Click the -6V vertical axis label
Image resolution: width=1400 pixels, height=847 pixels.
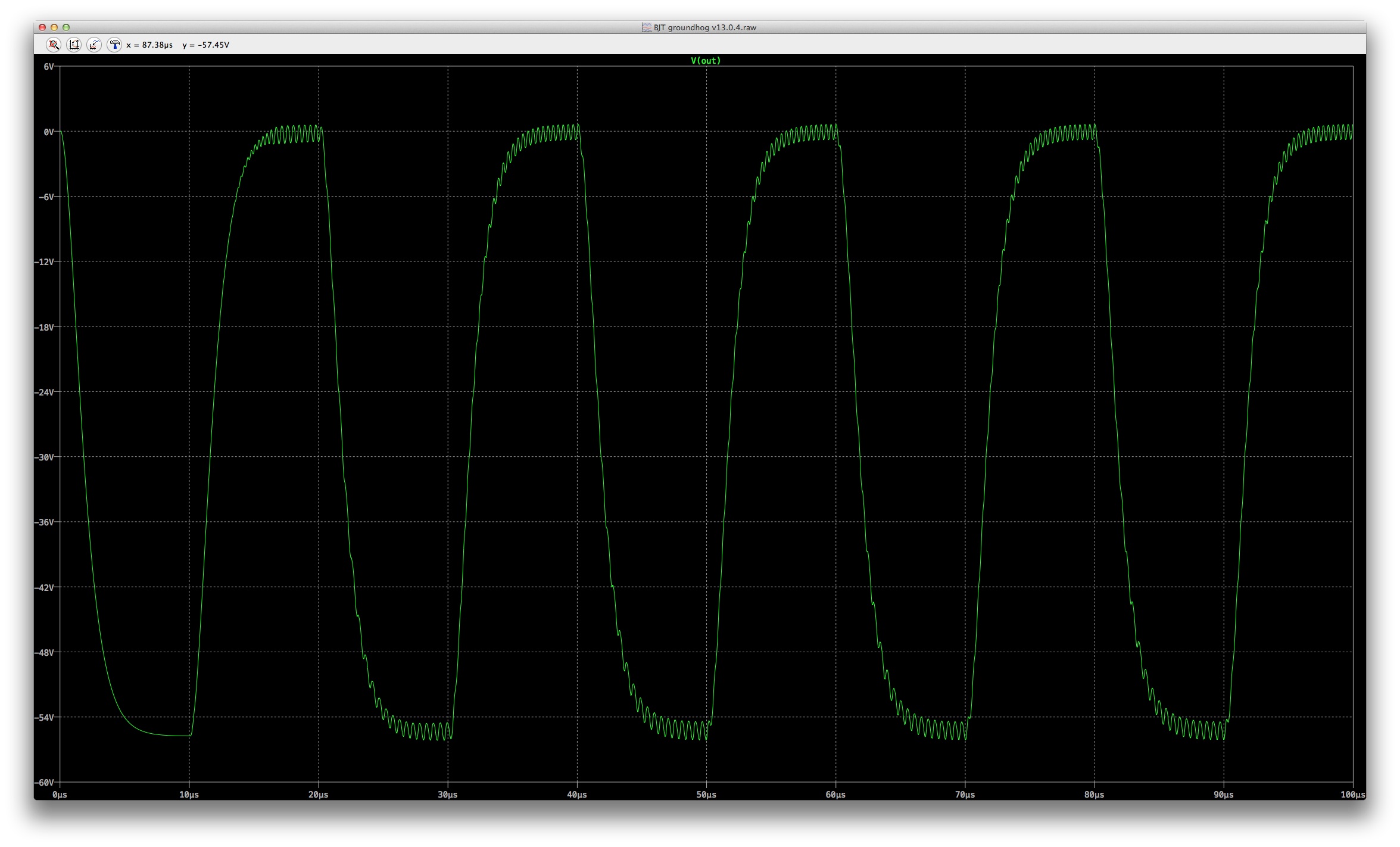[46, 197]
